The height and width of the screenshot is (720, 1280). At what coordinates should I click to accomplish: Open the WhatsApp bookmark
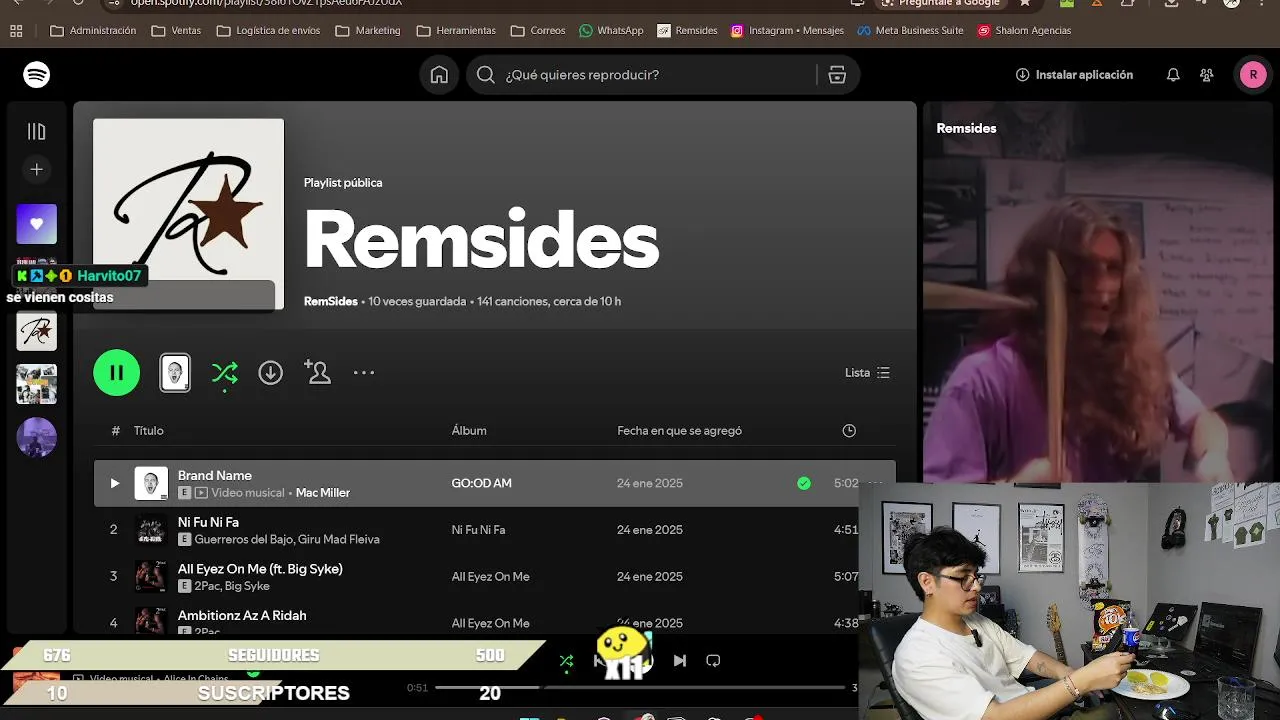(611, 31)
